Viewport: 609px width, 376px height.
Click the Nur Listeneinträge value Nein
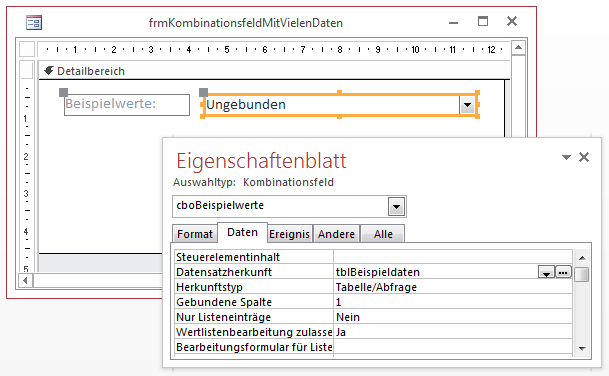453,317
